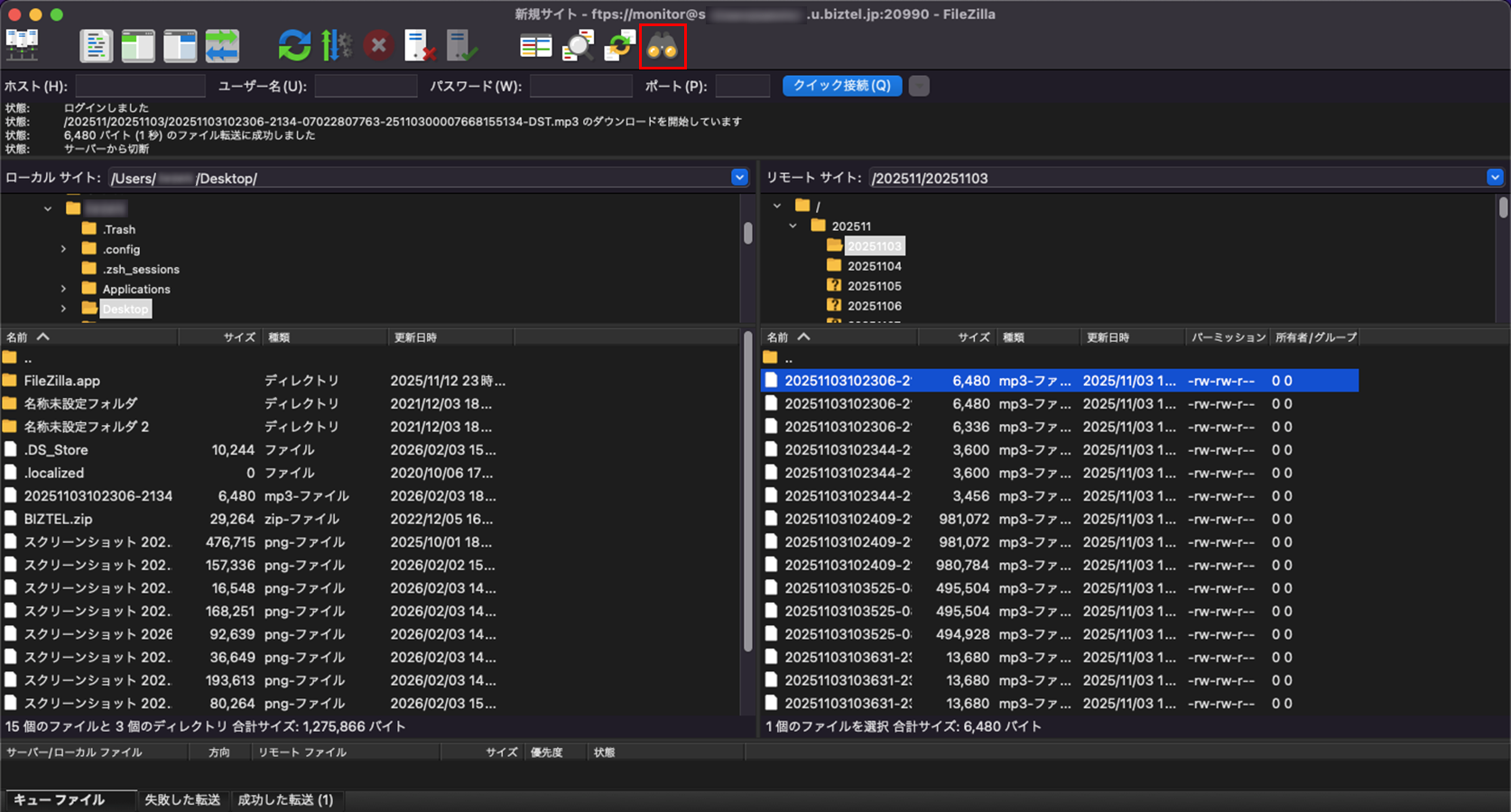The height and width of the screenshot is (812, 1511).
Task: Click the host input field
Action: 140,87
